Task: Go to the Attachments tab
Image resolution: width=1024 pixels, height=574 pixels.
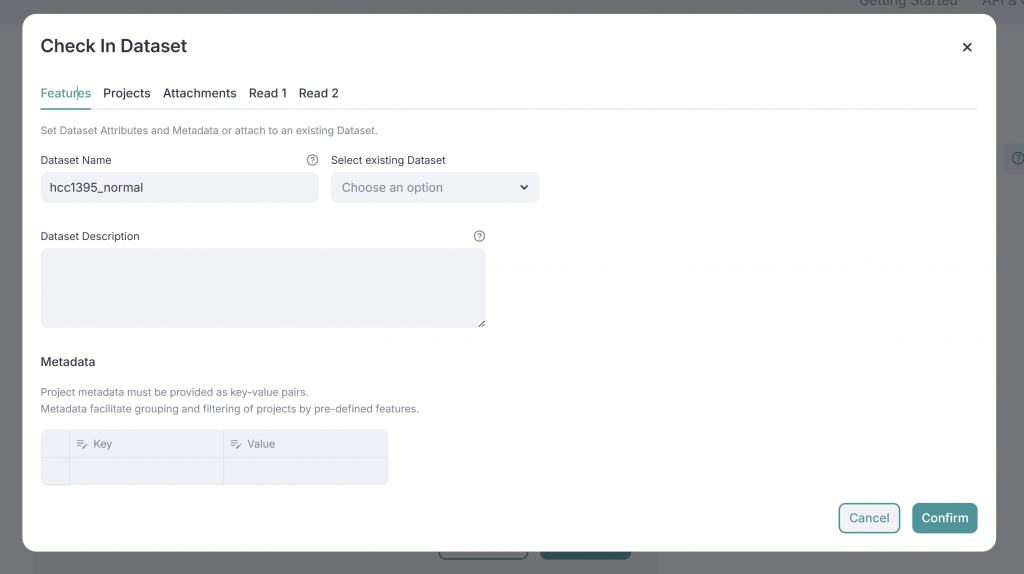Action: pos(199,93)
